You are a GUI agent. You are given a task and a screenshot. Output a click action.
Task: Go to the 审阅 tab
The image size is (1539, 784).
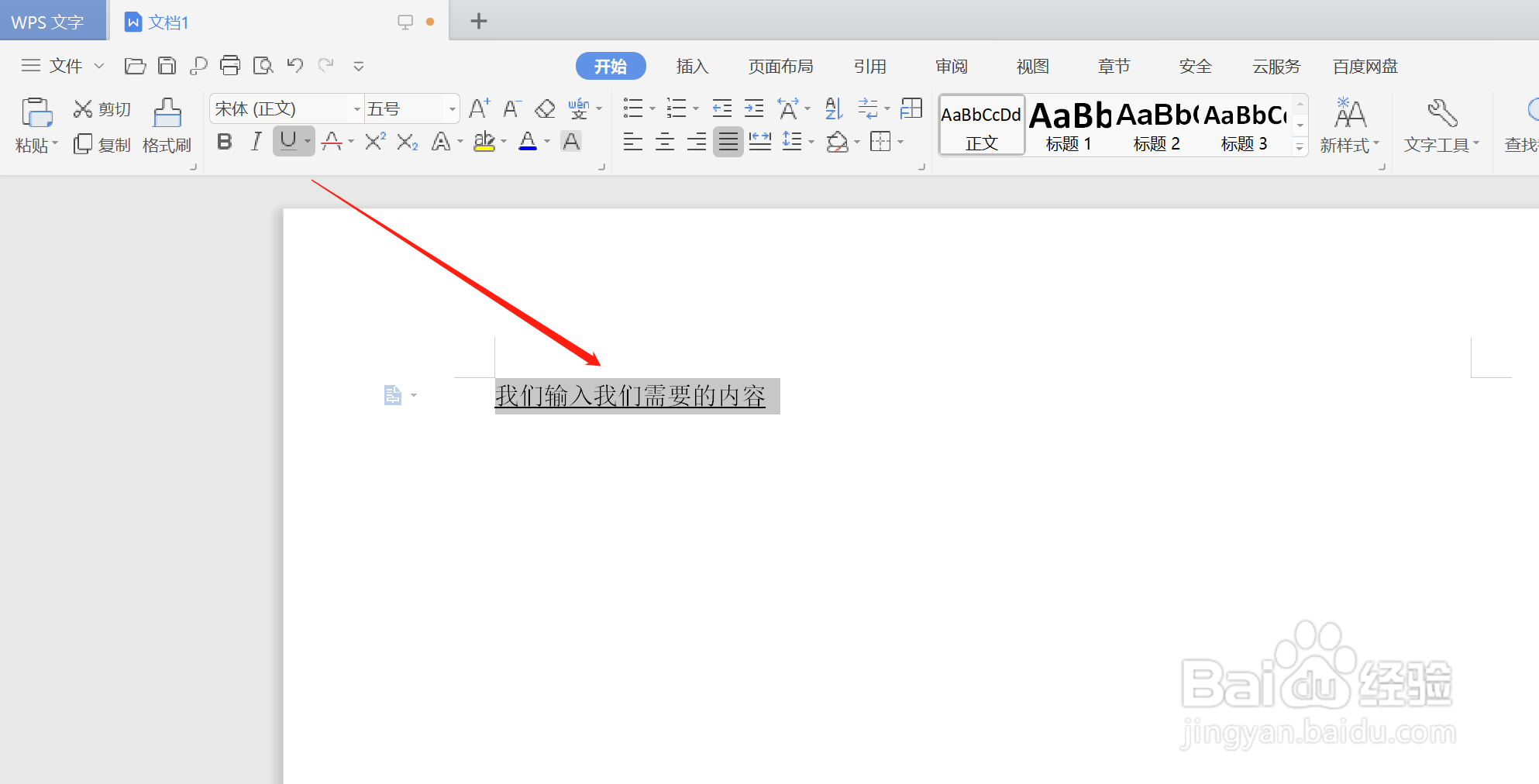click(x=952, y=67)
